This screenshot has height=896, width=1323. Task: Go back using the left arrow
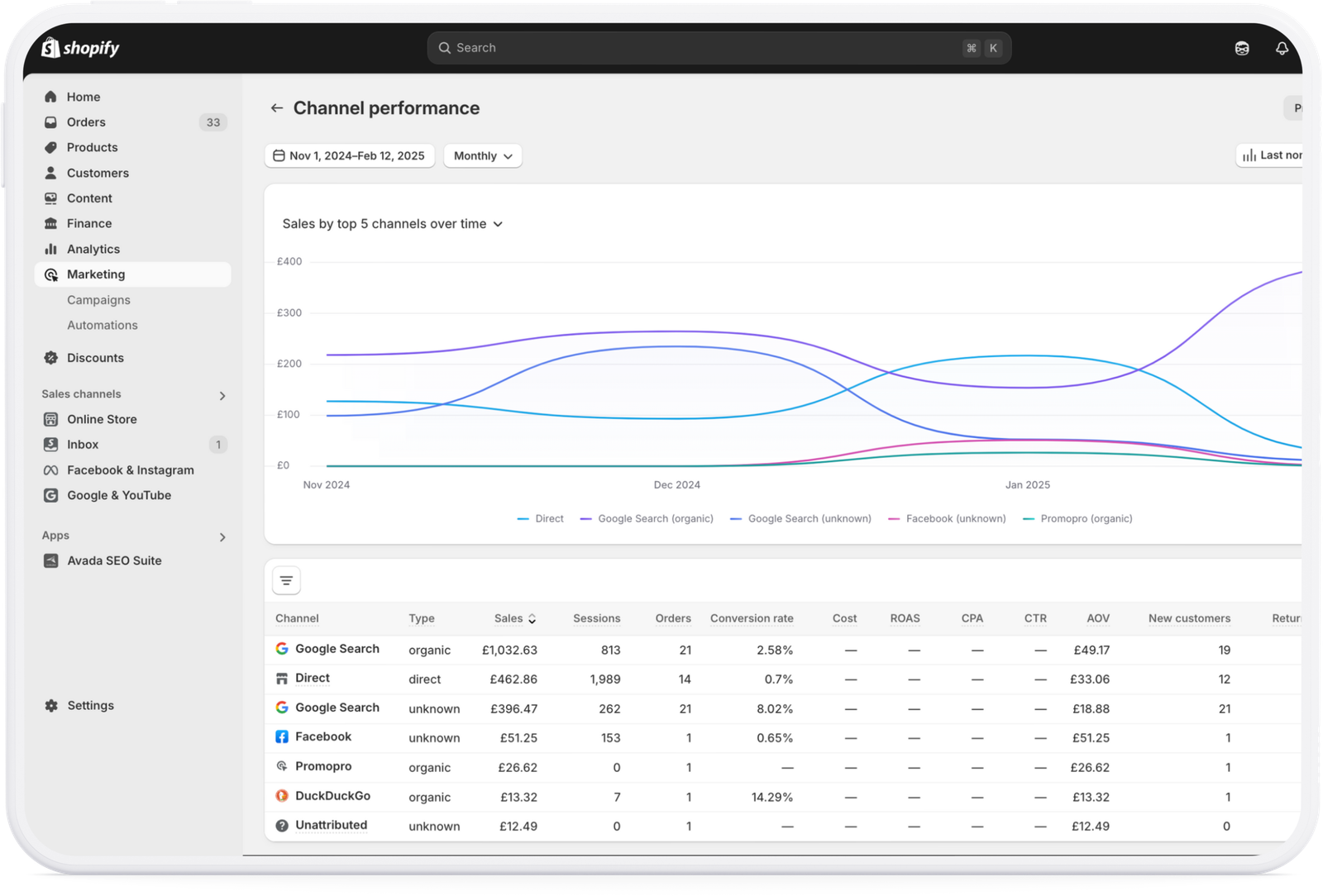pos(277,108)
